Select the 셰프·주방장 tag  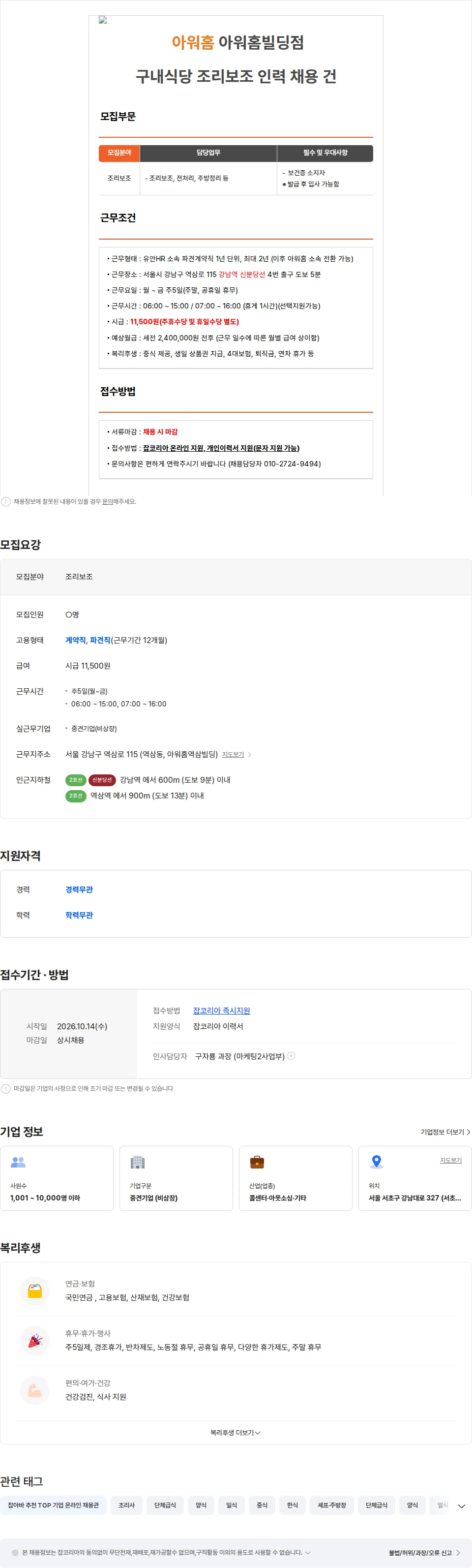click(331, 1505)
